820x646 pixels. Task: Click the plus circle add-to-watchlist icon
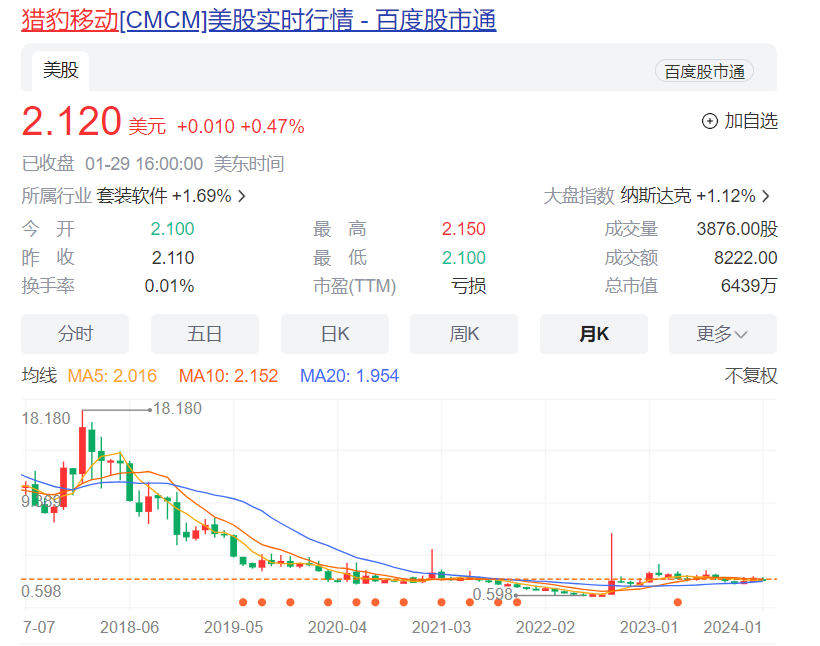[709, 121]
